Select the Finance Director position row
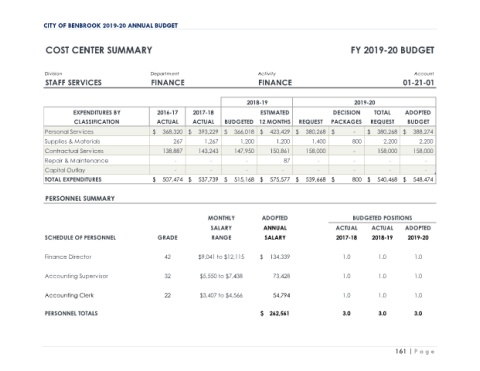480x371 pixels. click(x=240, y=257)
